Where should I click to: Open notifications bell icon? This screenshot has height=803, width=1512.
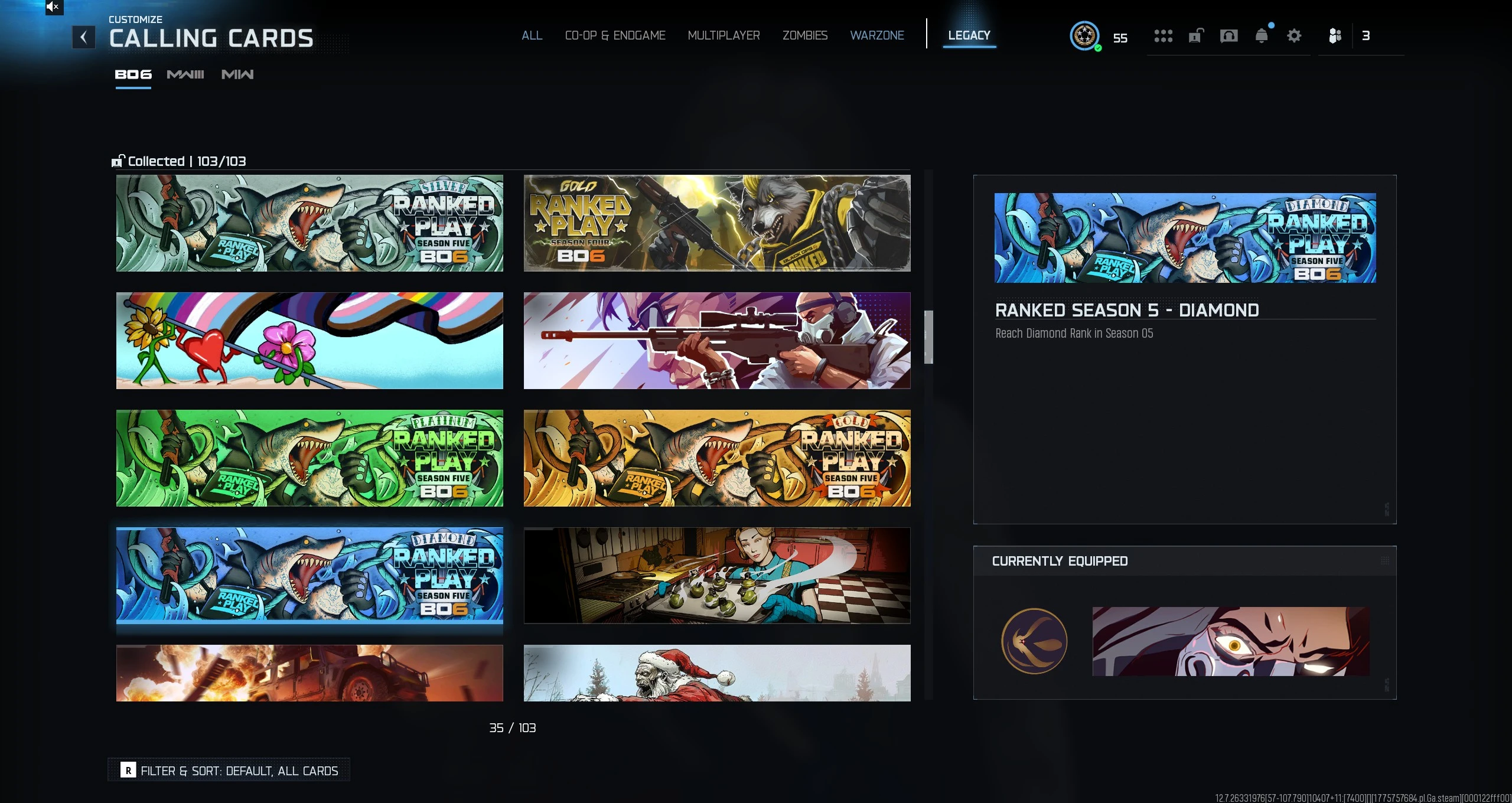tap(1262, 37)
